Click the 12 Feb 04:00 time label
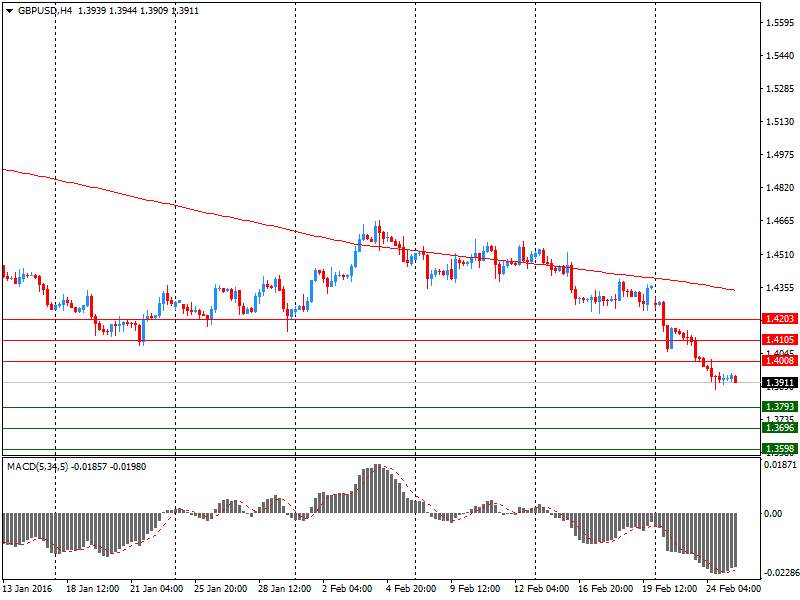The image size is (800, 600). pos(541,589)
